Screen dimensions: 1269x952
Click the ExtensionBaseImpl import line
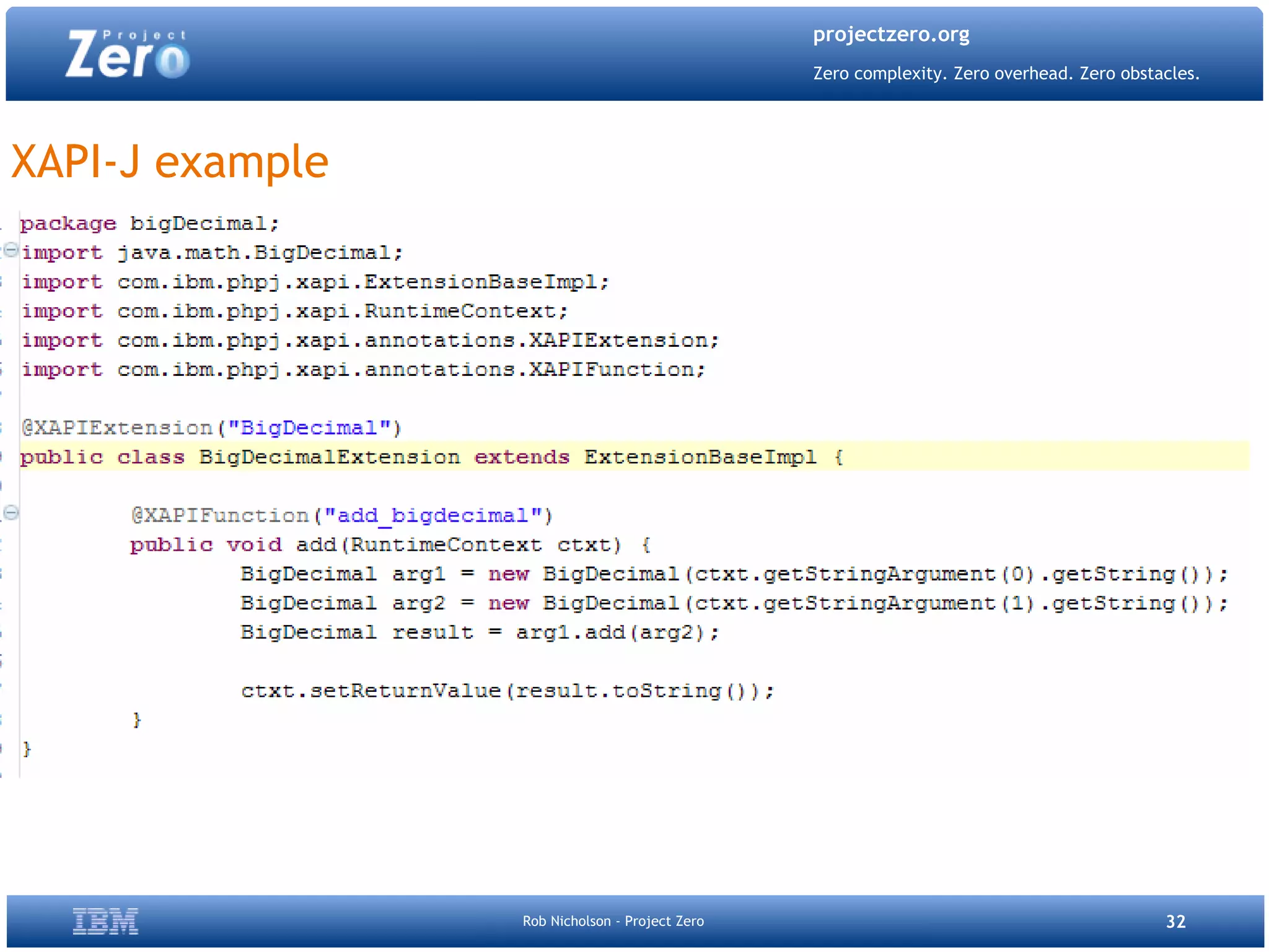point(316,282)
